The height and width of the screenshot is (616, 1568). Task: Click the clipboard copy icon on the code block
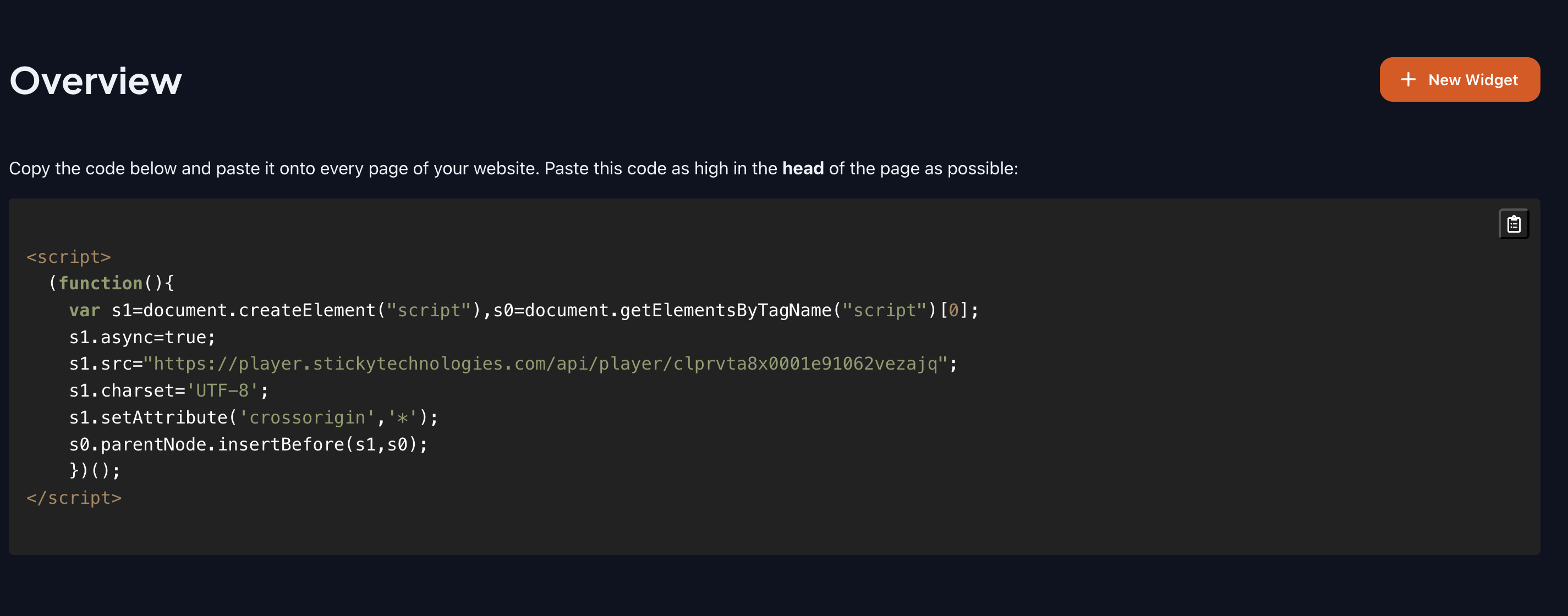coord(1515,223)
